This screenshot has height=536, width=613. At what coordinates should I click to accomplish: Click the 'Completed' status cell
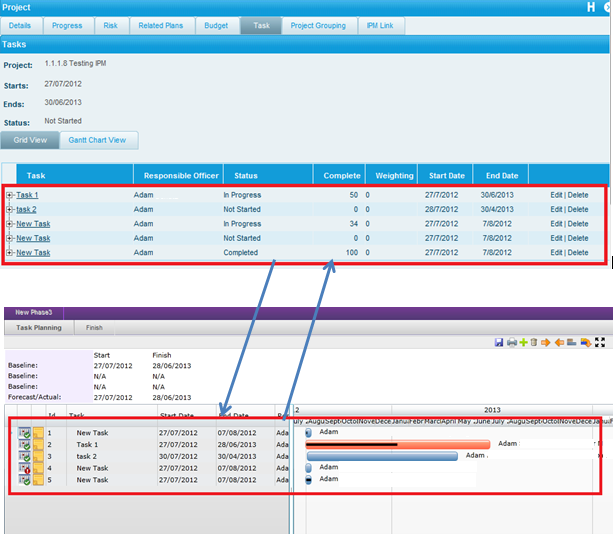click(x=240, y=253)
